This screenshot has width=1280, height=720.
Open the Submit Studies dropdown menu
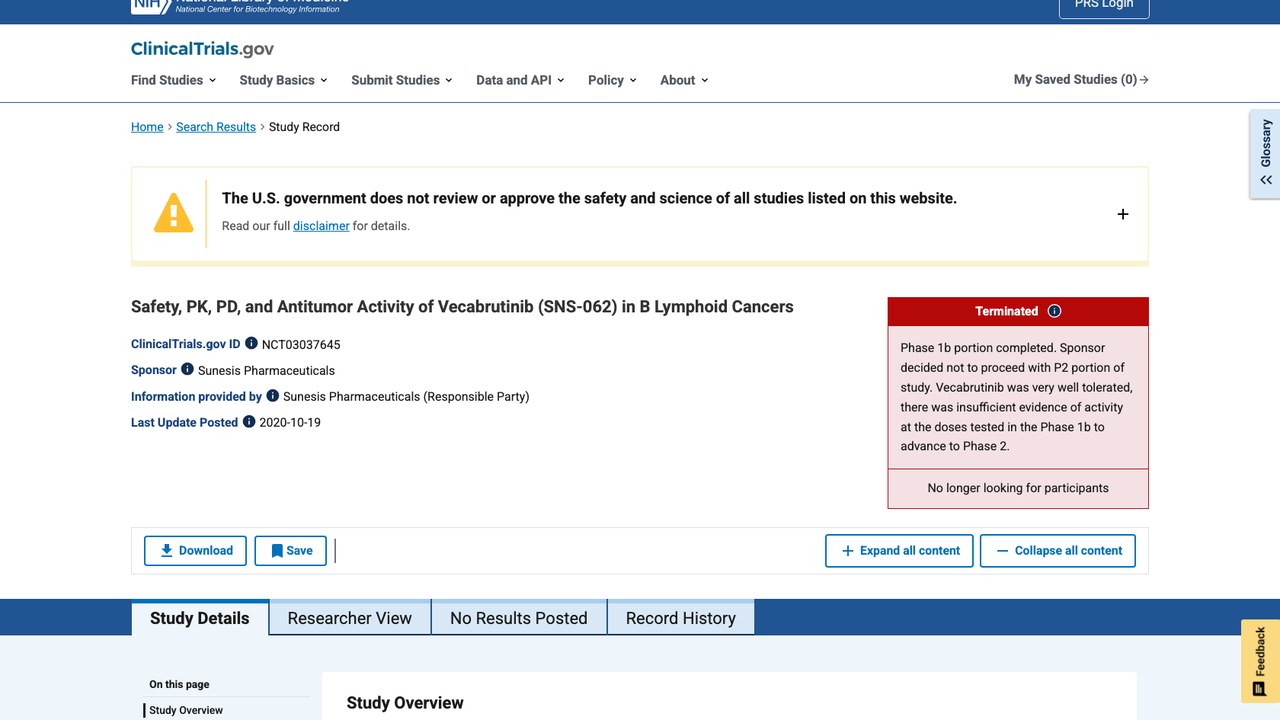point(402,80)
